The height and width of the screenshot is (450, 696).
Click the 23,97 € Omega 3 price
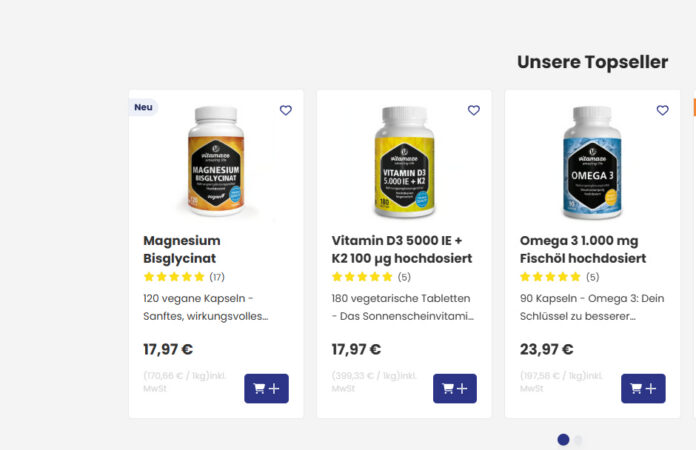pos(546,349)
